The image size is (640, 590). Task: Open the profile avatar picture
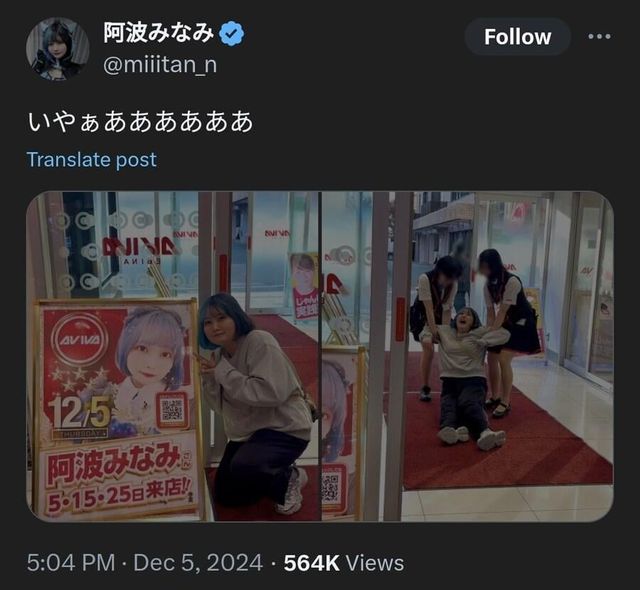point(58,49)
